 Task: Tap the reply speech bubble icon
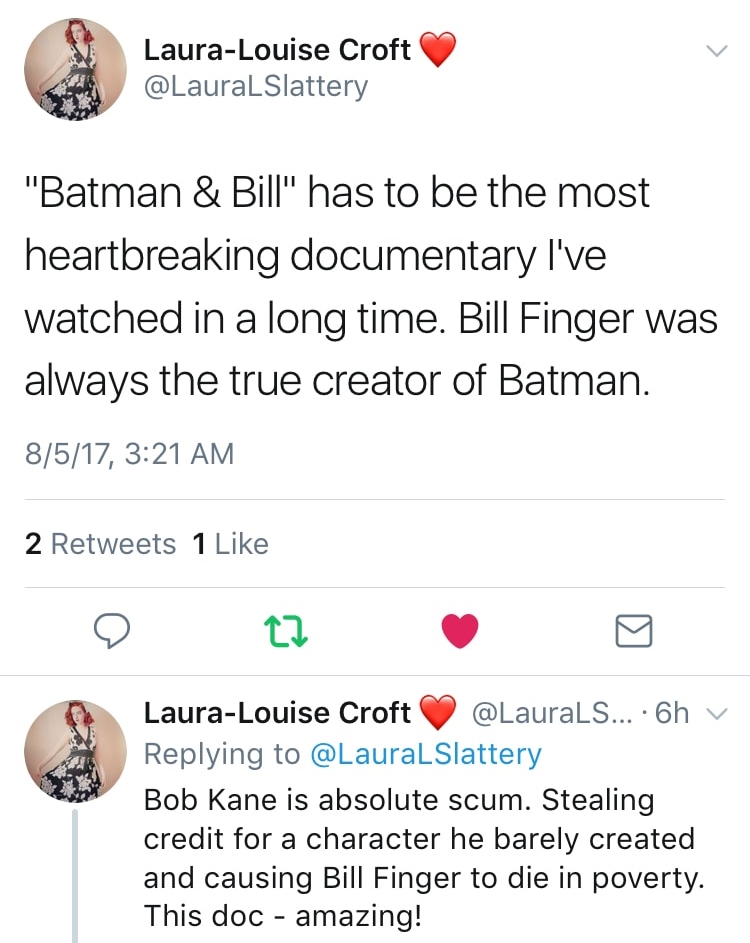(114, 630)
